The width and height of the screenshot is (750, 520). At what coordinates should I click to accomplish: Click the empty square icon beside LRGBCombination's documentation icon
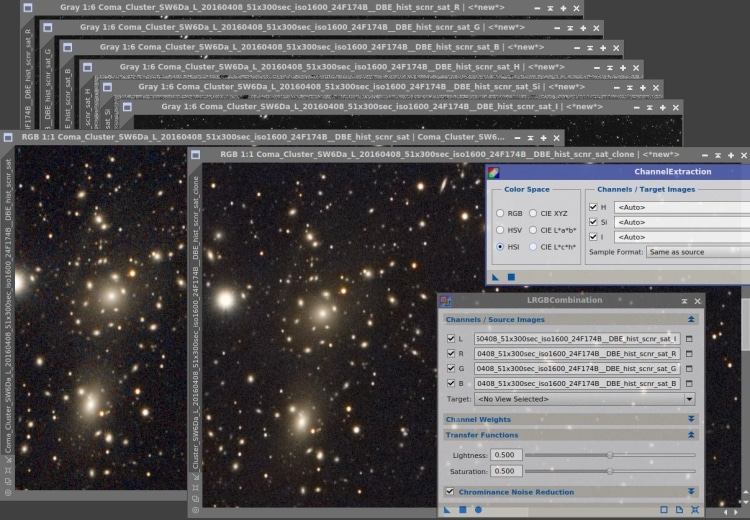click(x=664, y=510)
